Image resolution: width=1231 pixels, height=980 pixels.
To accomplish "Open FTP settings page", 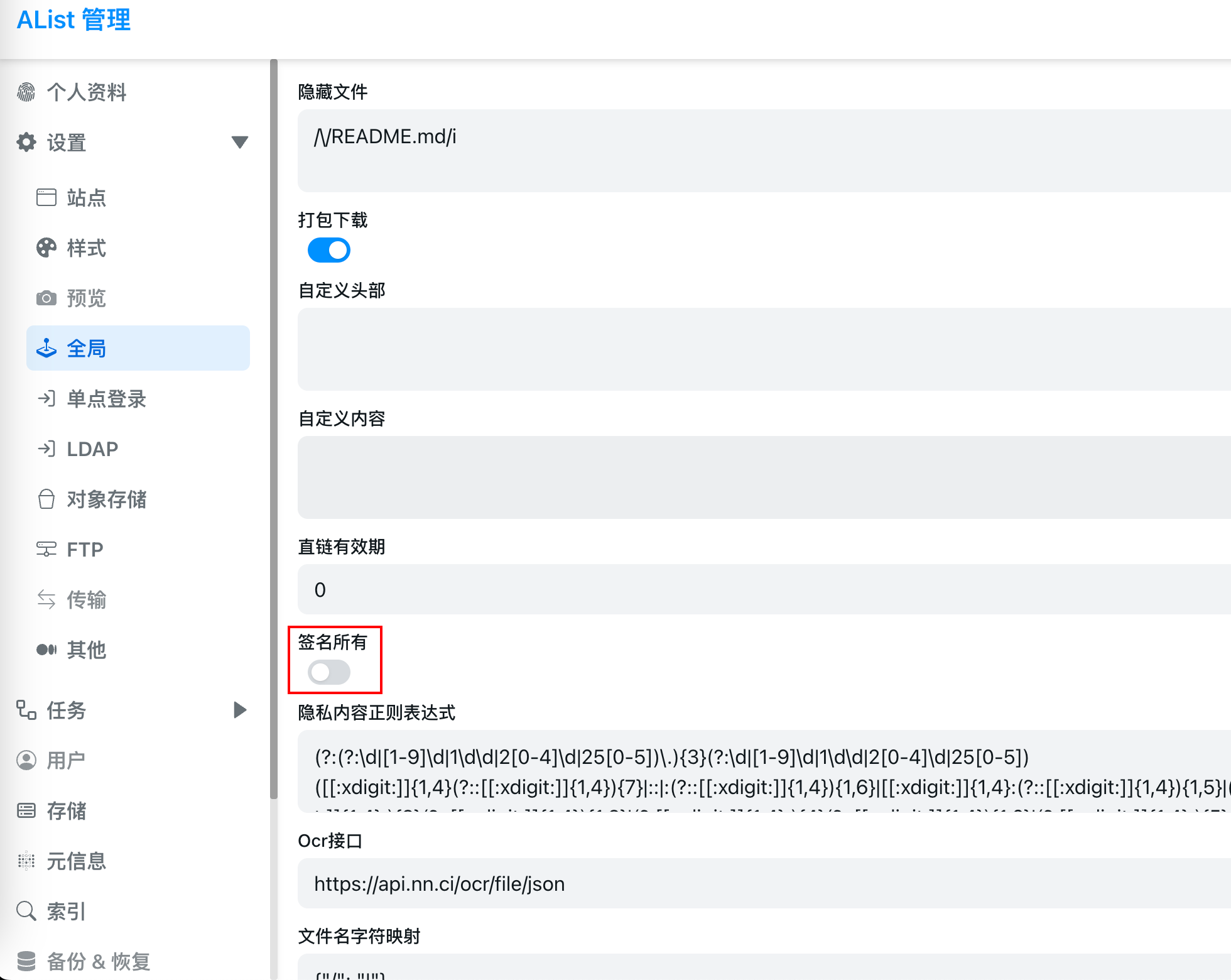I will pyautogui.click(x=138, y=550).
